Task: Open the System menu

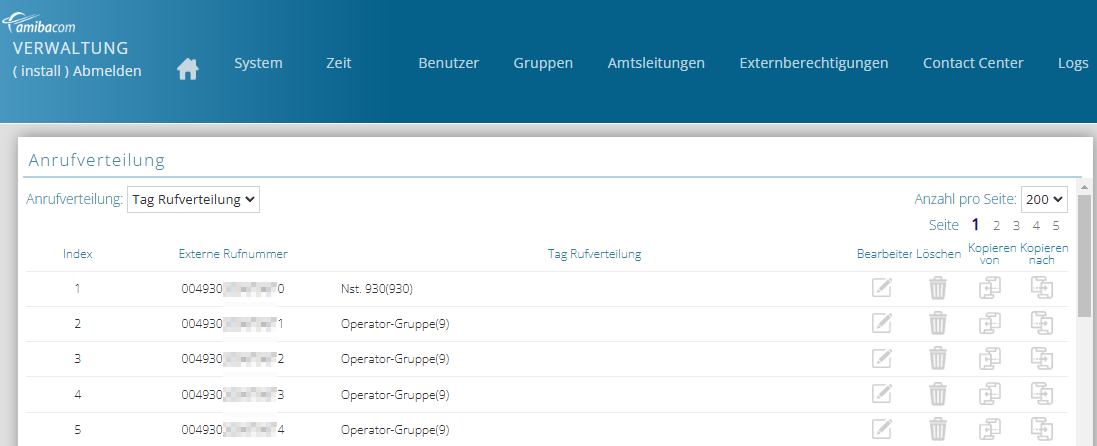Action: pyautogui.click(x=258, y=63)
